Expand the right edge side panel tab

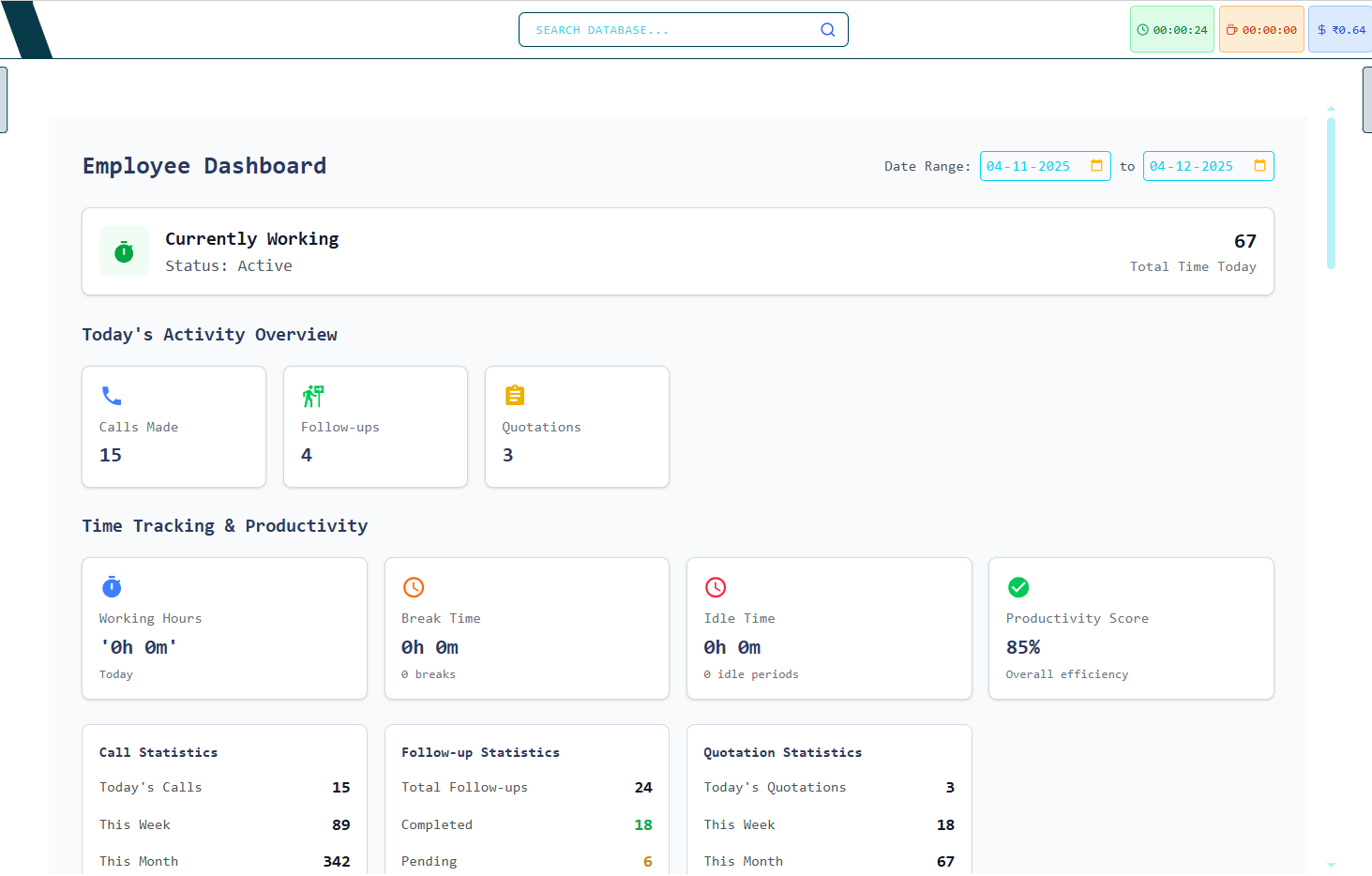click(x=1367, y=99)
